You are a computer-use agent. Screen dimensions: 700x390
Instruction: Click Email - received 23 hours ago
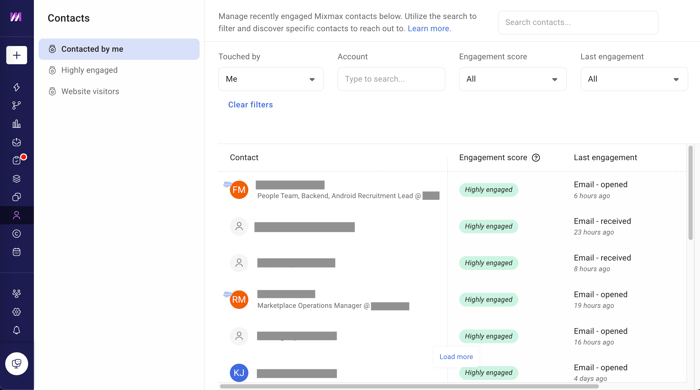[x=602, y=226]
